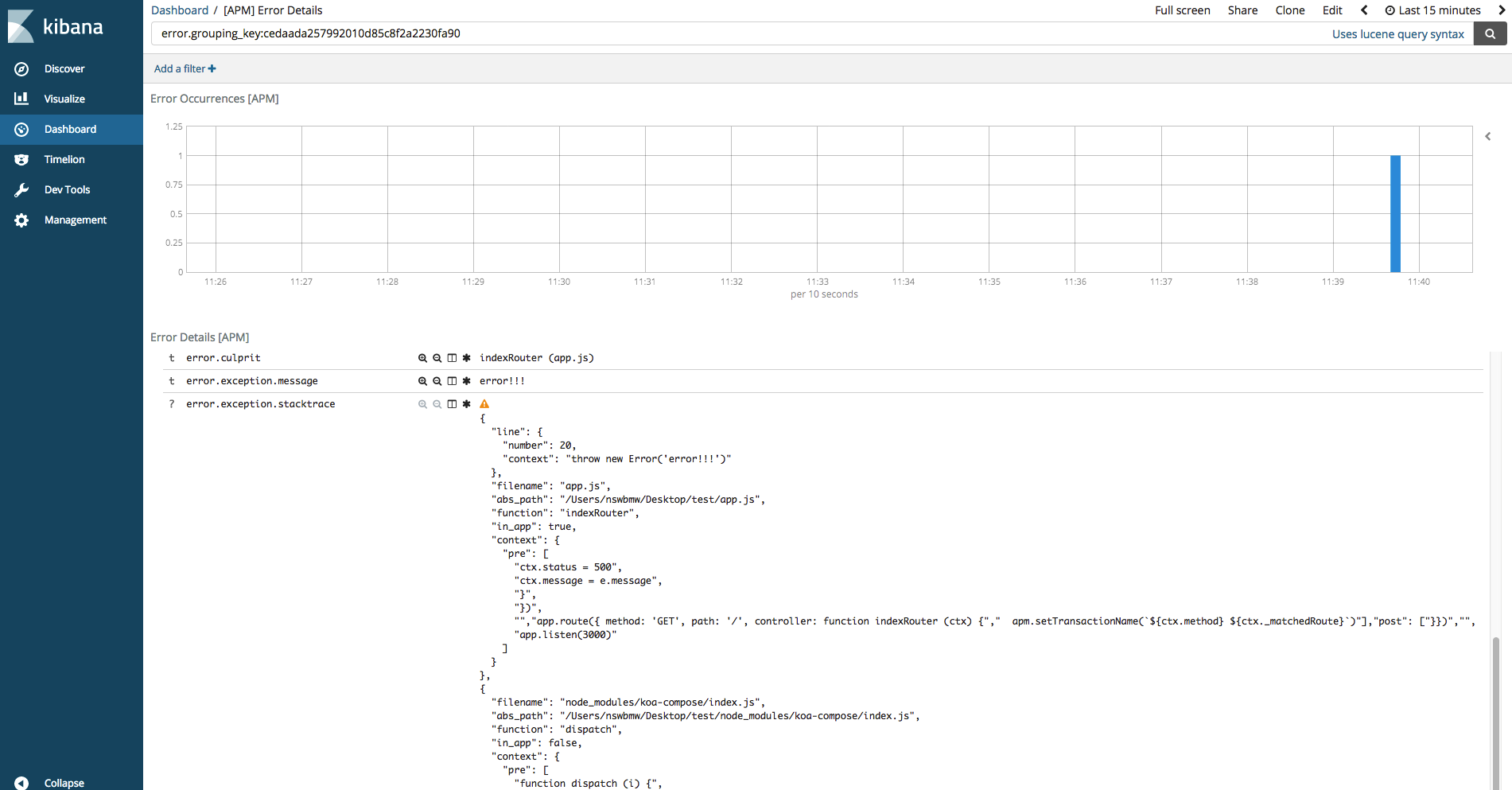Screen dimensions: 1512x790
Task: Click the error.exception.message field name
Action: [x=252, y=381]
